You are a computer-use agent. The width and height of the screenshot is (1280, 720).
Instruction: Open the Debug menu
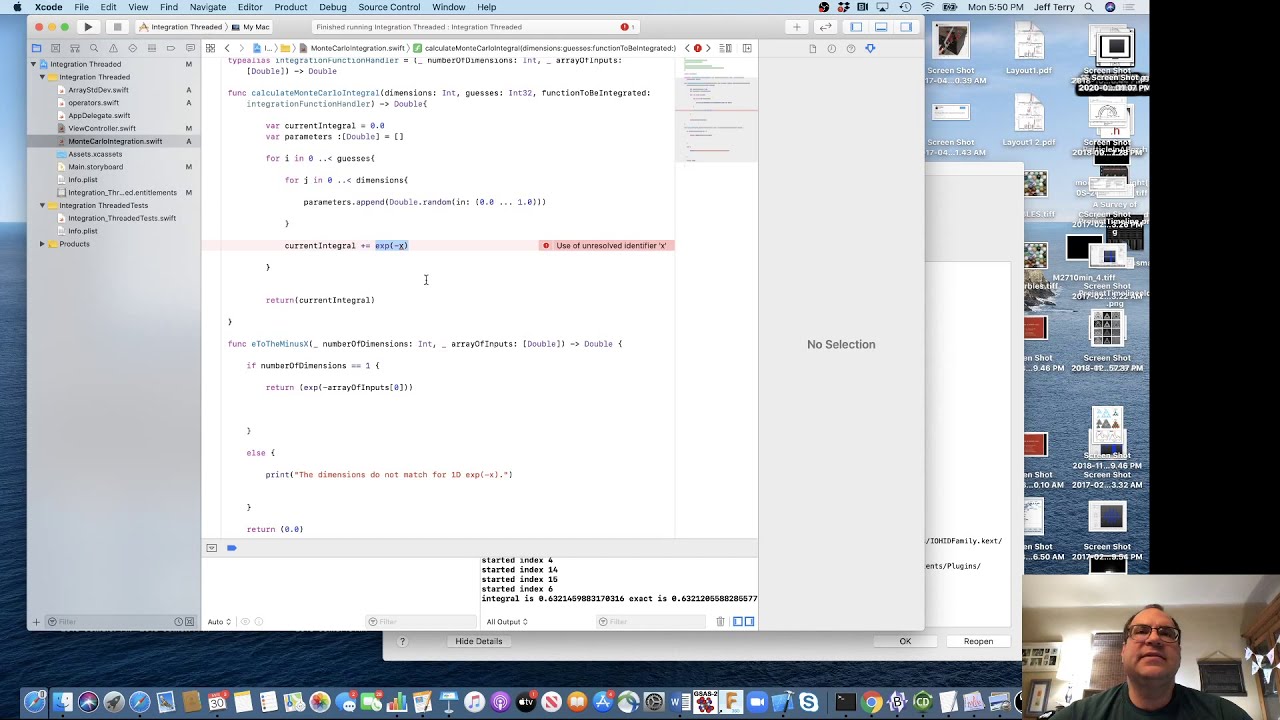click(x=333, y=7)
